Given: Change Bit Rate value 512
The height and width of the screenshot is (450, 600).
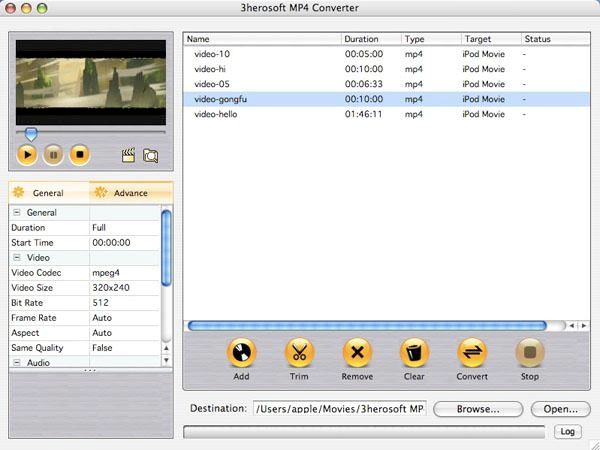Looking at the screenshot, I should coord(125,303).
